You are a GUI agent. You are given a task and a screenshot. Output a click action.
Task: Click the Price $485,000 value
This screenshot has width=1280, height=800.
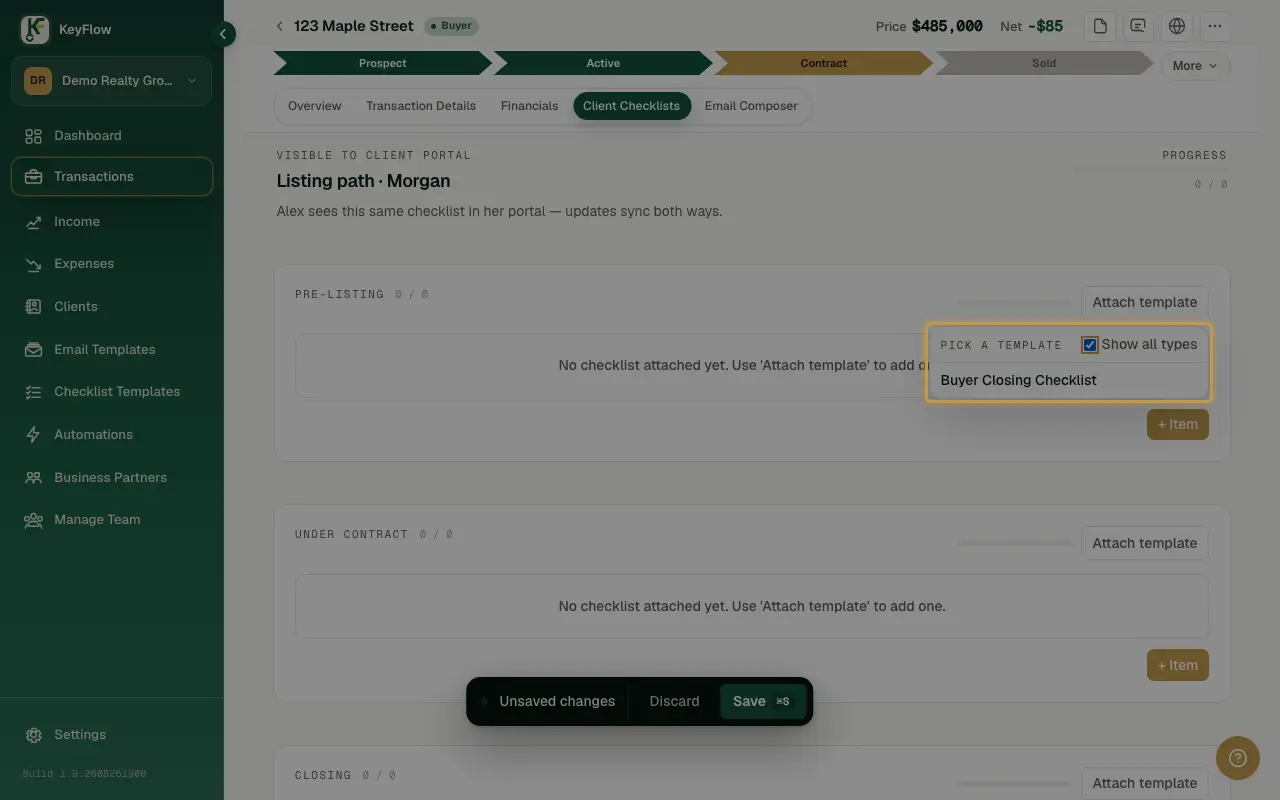click(947, 26)
